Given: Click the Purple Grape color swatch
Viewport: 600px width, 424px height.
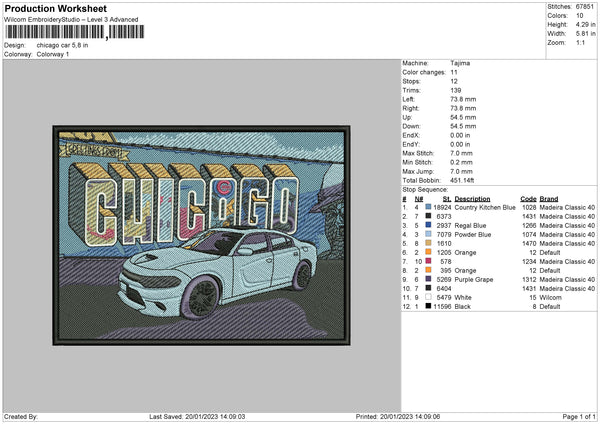Looking at the screenshot, I should click(428, 279).
